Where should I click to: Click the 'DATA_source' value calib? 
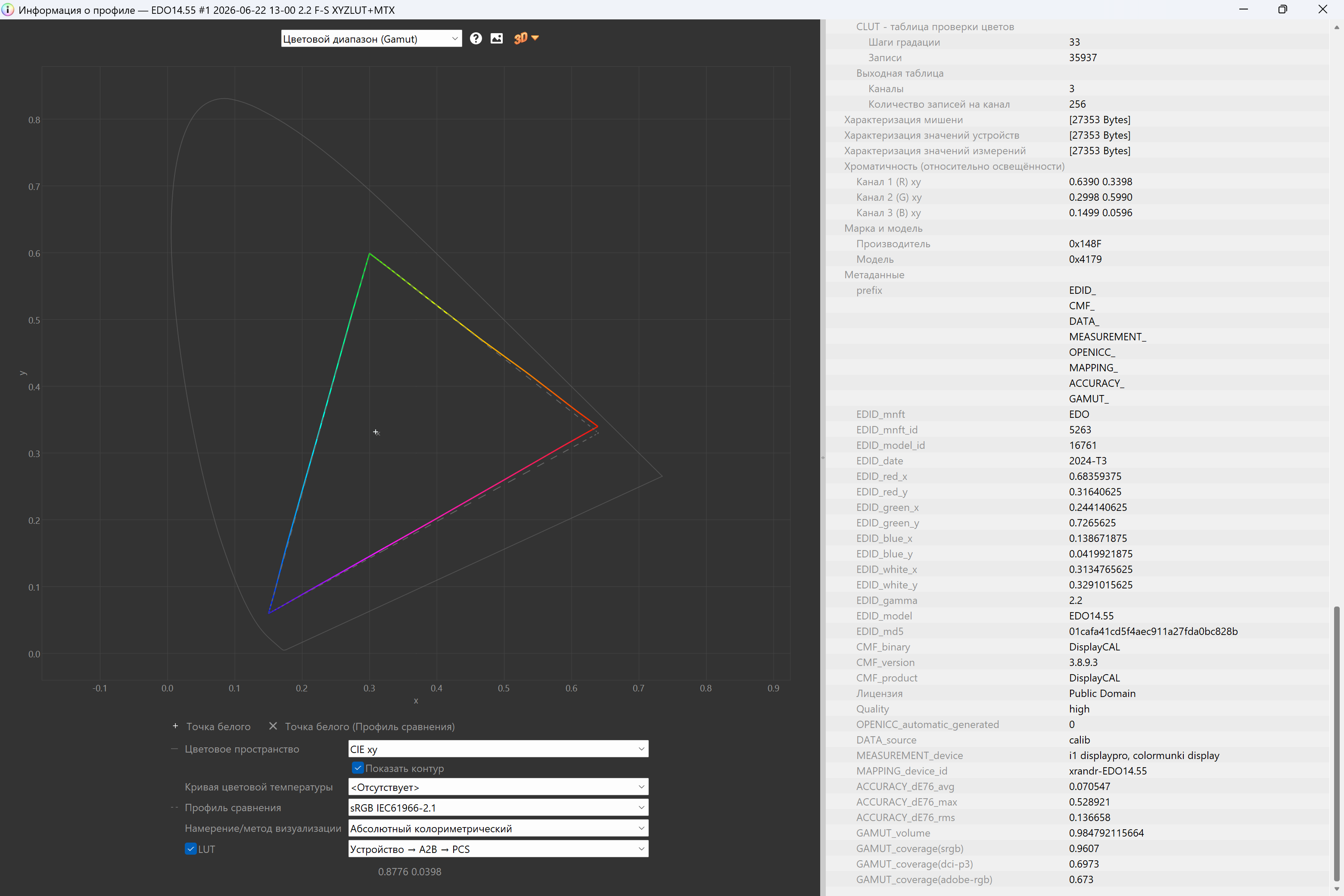pyautogui.click(x=1080, y=740)
